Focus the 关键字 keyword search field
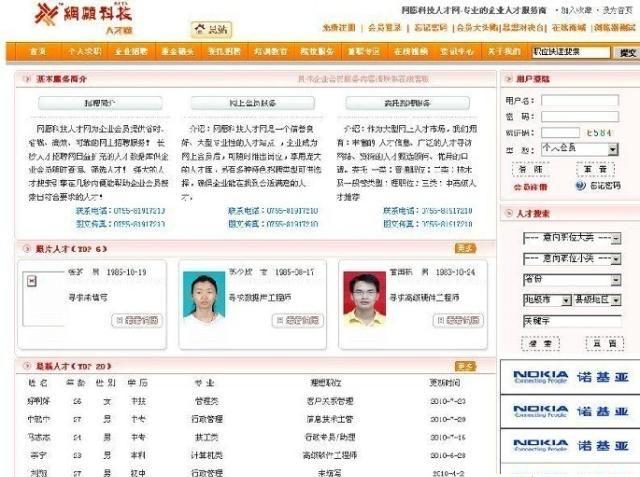The width and height of the screenshot is (640, 477). pyautogui.click(x=572, y=321)
